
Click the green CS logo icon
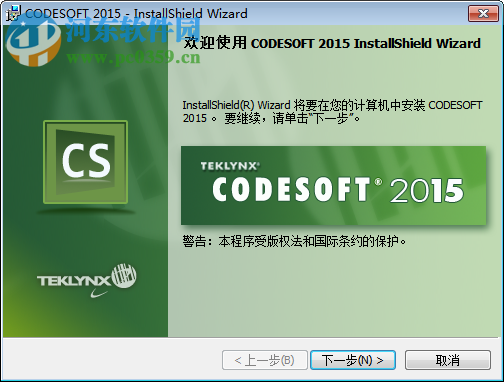(x=86, y=162)
